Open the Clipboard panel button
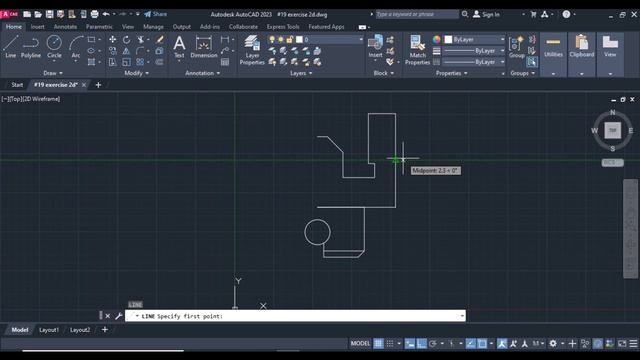 click(582, 55)
